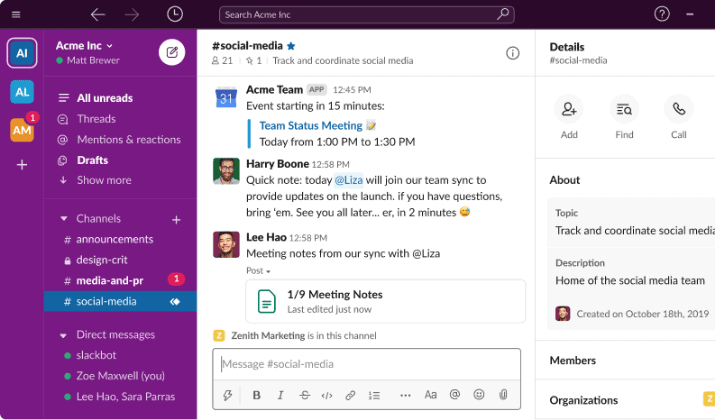The height and width of the screenshot is (420, 715).
Task: Click the Message #social-media input
Action: pos(366,364)
